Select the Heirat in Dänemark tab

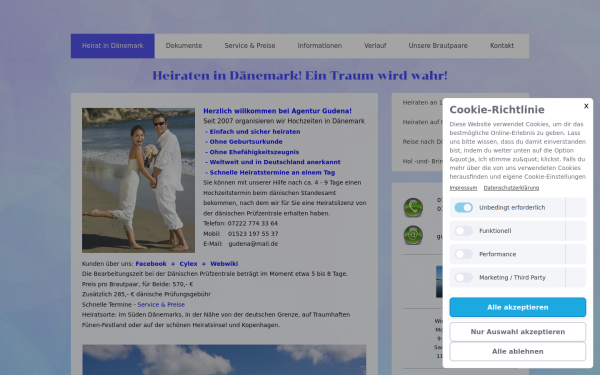pos(112,46)
